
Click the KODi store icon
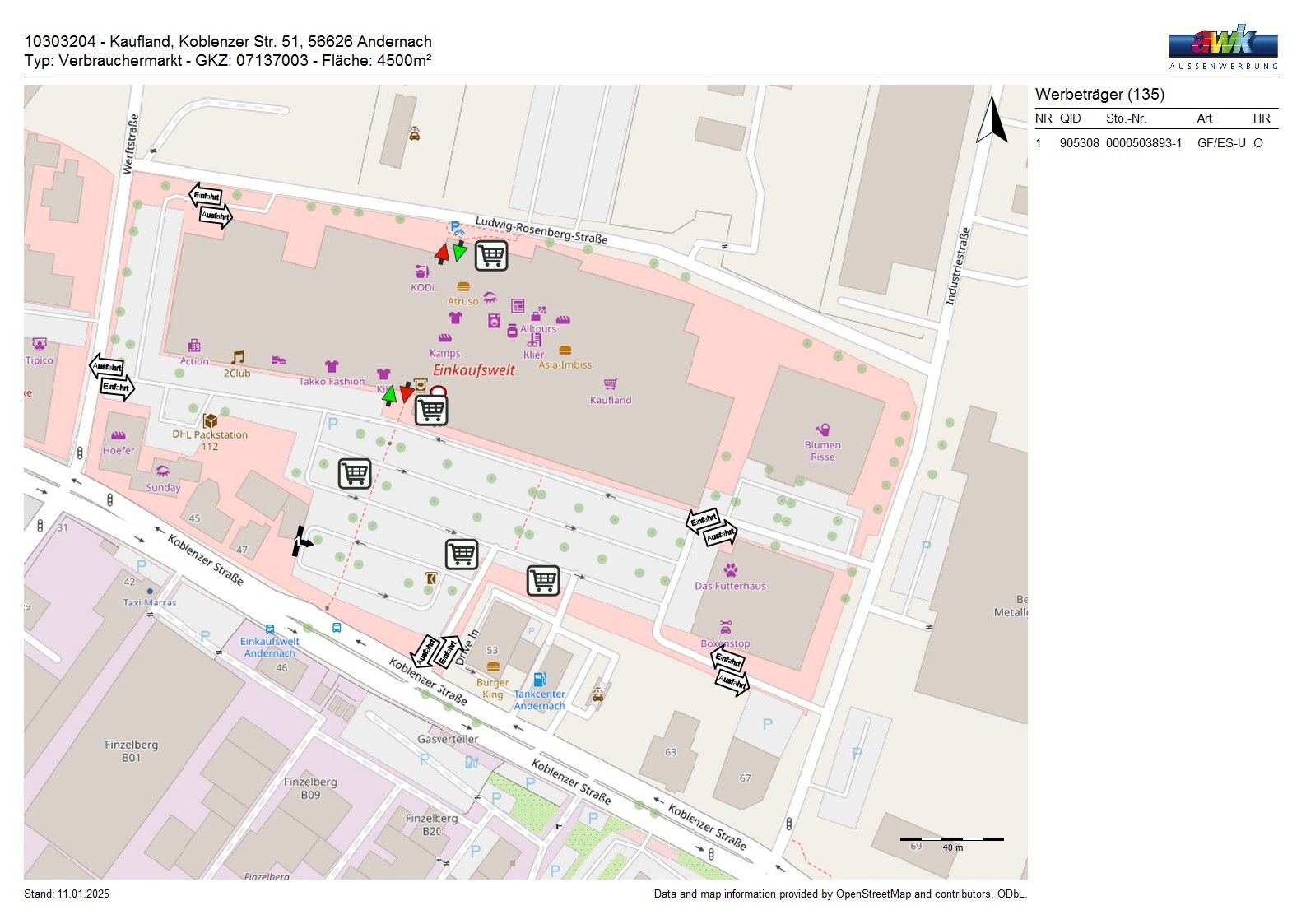click(422, 272)
